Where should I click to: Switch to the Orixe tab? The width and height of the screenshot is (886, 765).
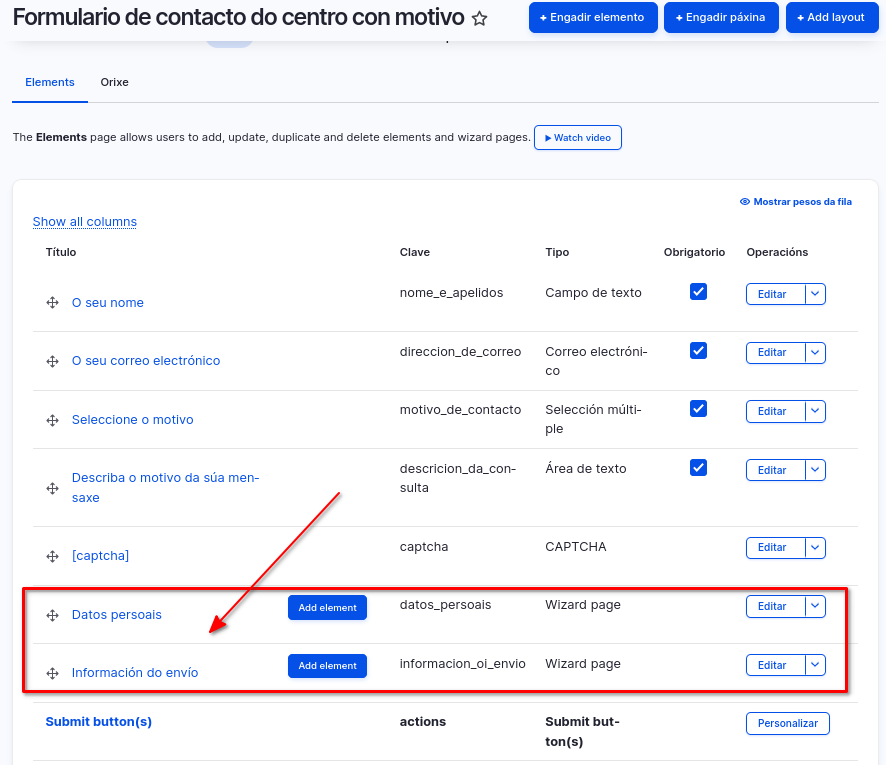pyautogui.click(x=114, y=82)
